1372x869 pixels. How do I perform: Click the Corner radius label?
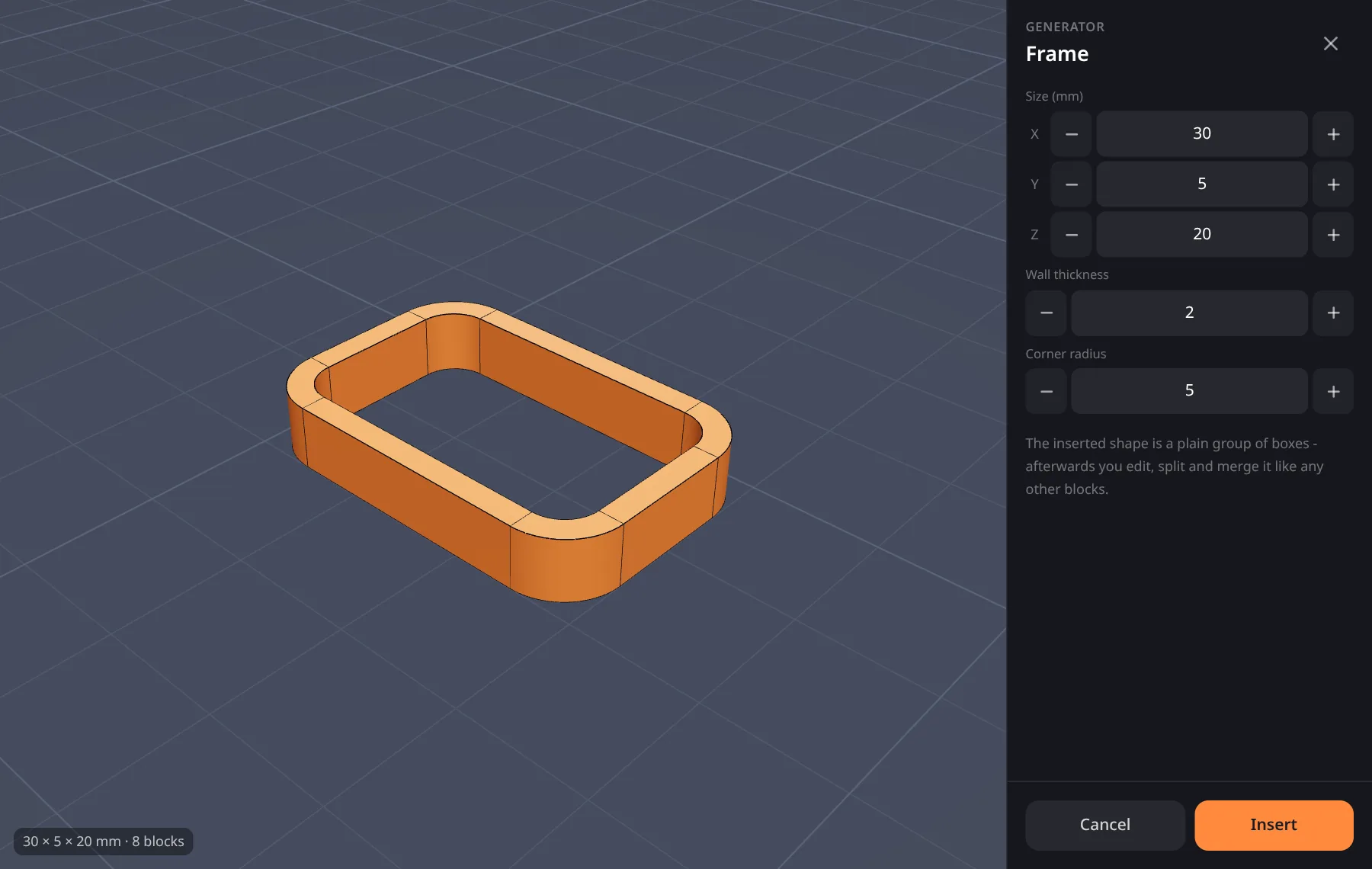(x=1065, y=354)
